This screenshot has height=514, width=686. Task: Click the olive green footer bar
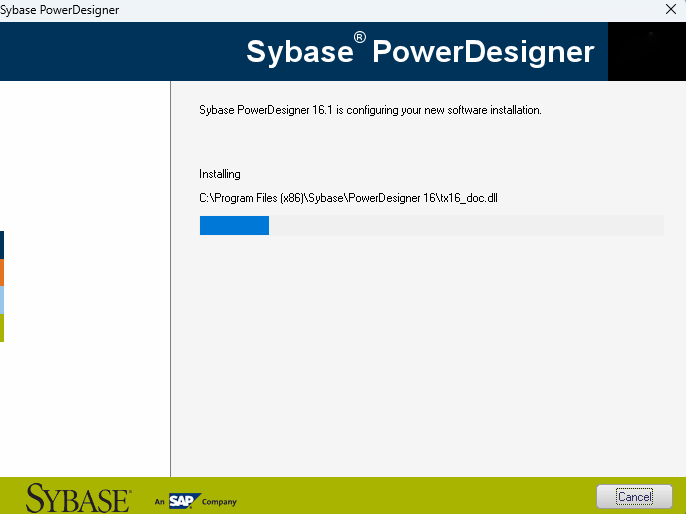[x=400, y=496]
